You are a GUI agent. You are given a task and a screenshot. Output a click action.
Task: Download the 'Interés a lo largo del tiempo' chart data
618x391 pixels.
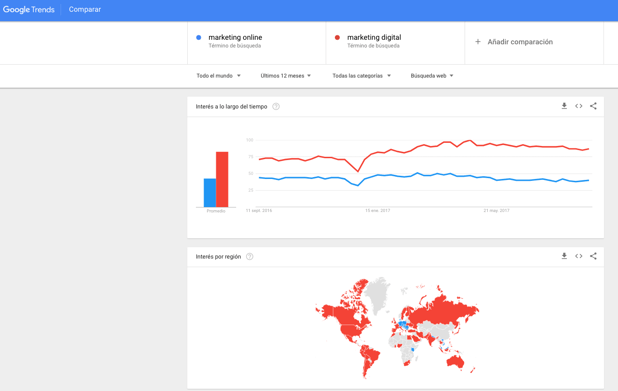[564, 106]
